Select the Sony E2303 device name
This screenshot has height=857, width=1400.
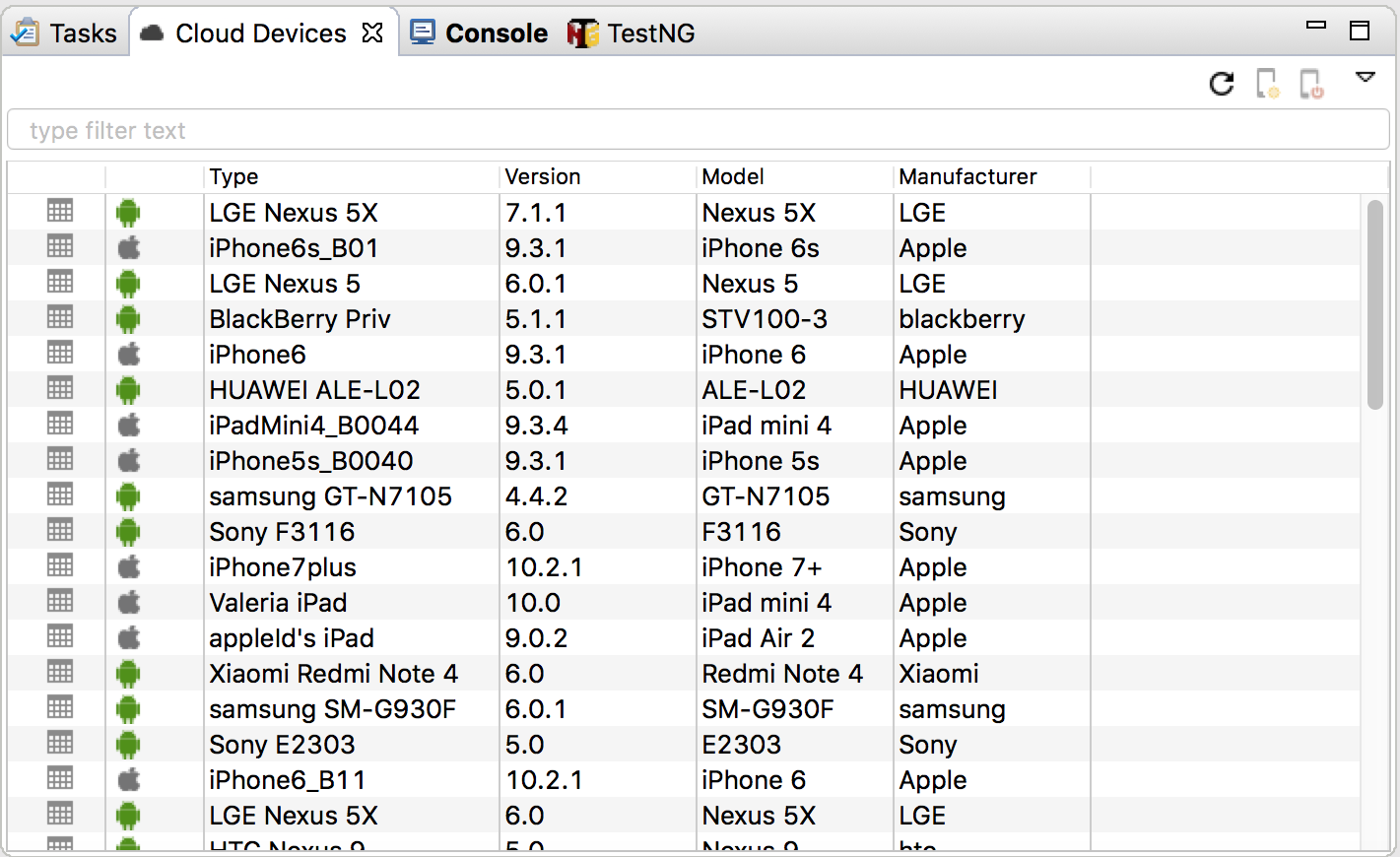click(282, 745)
